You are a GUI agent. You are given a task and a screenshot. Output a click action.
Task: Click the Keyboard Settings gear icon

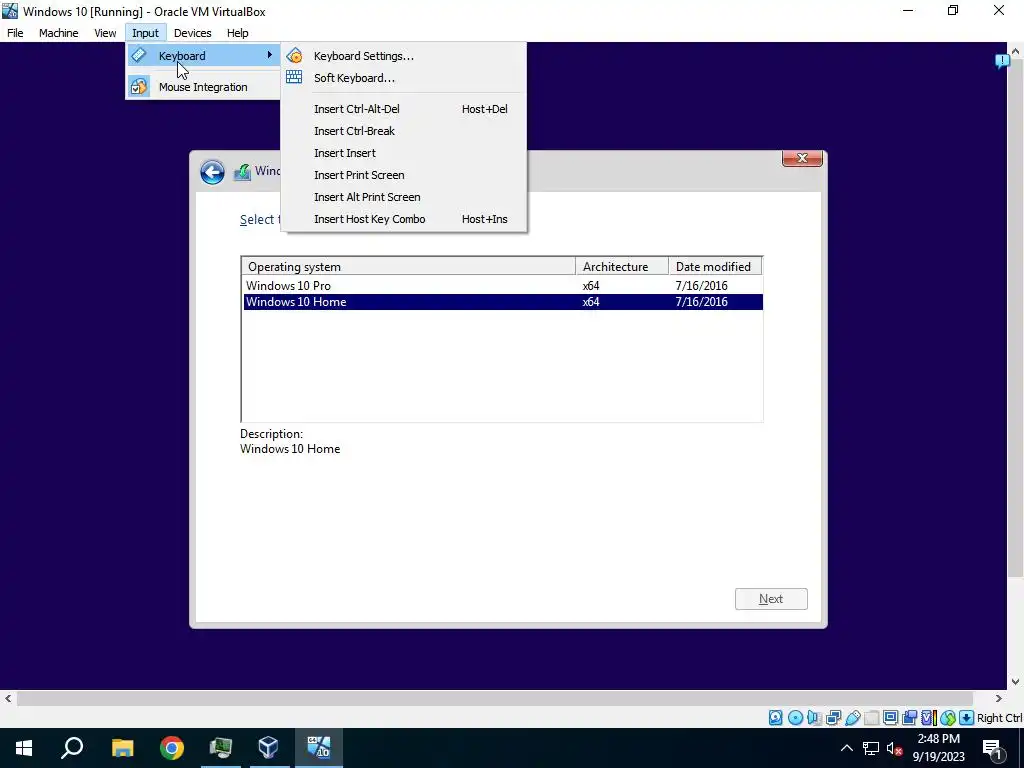coord(295,56)
